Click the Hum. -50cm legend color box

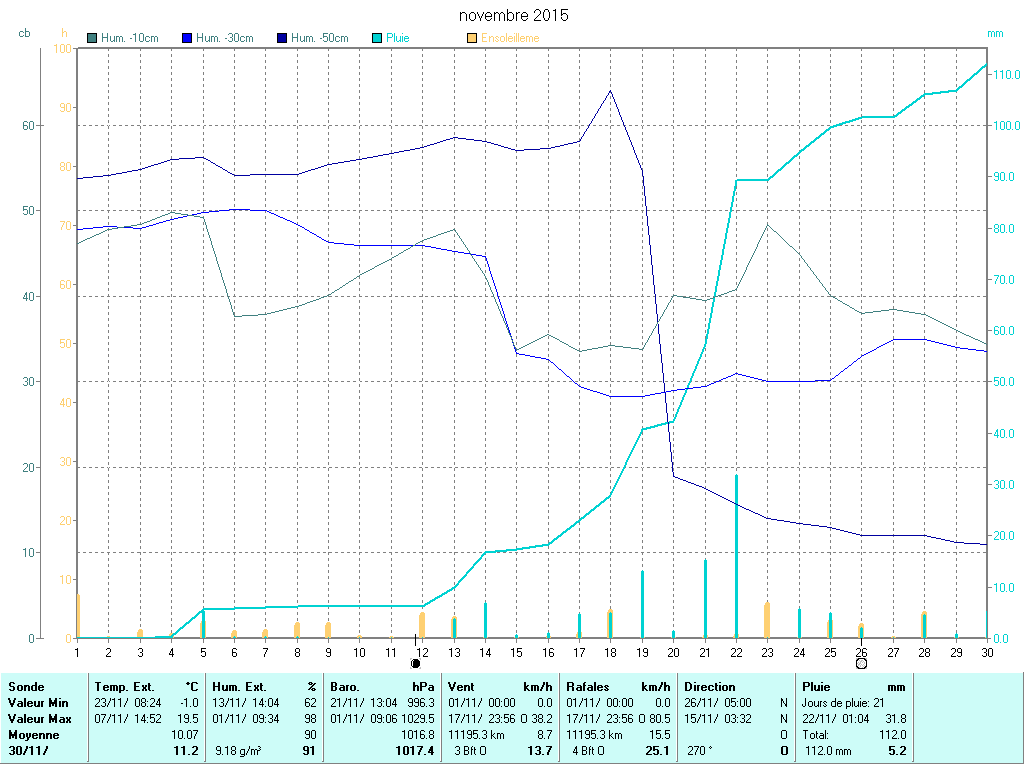click(x=282, y=38)
